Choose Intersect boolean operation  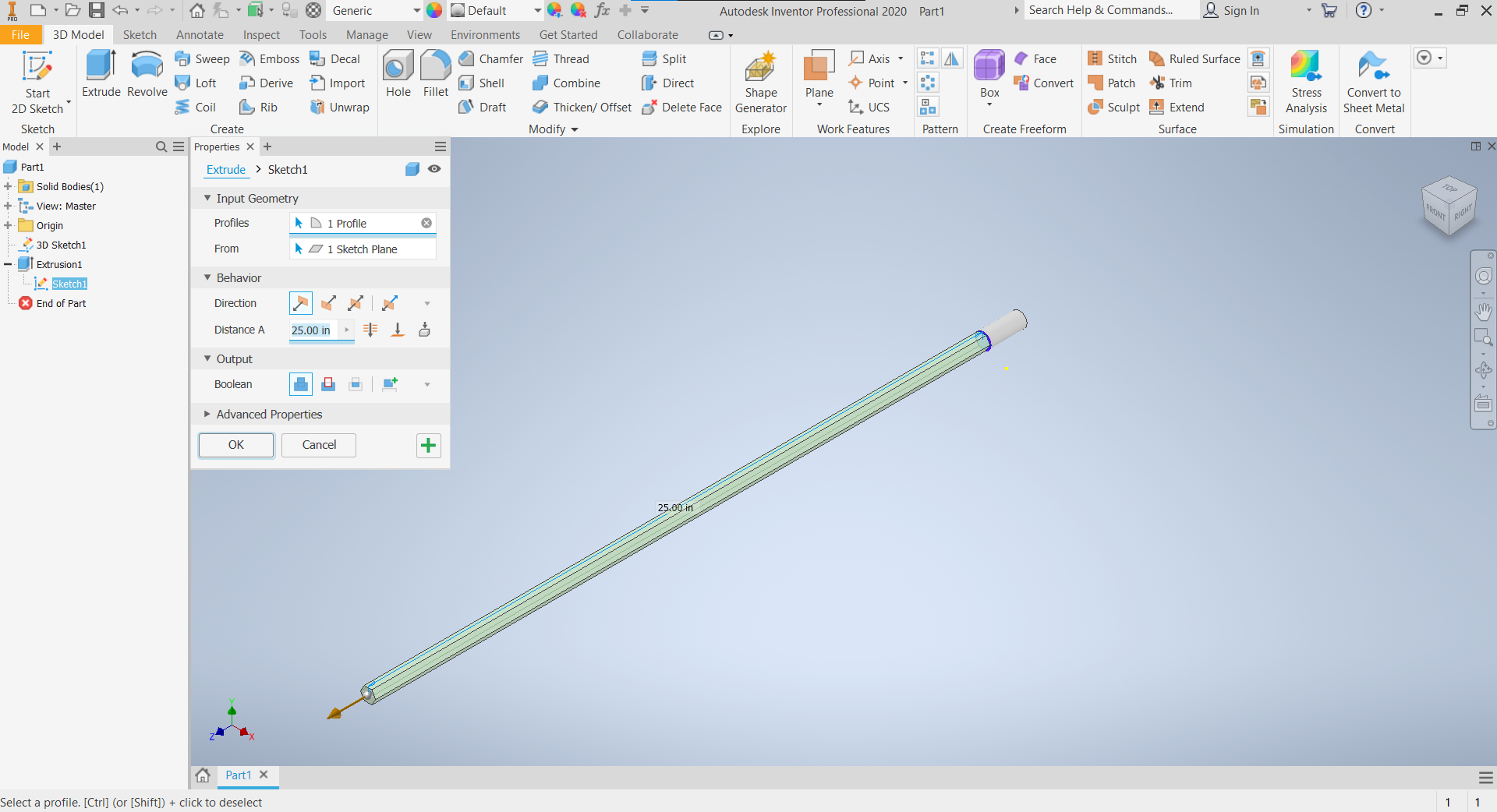point(356,384)
